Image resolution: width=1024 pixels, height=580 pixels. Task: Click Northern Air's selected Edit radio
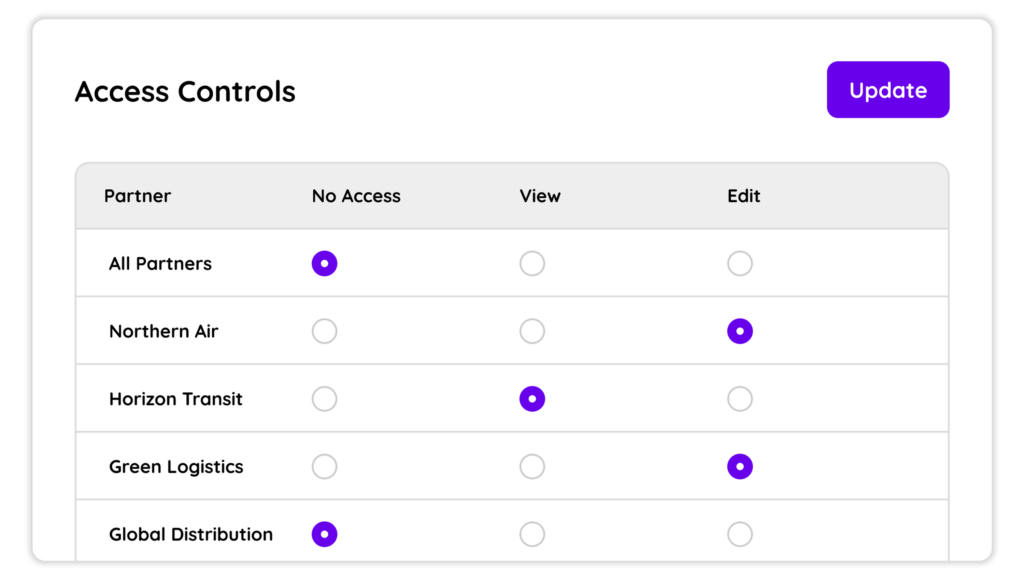point(740,331)
